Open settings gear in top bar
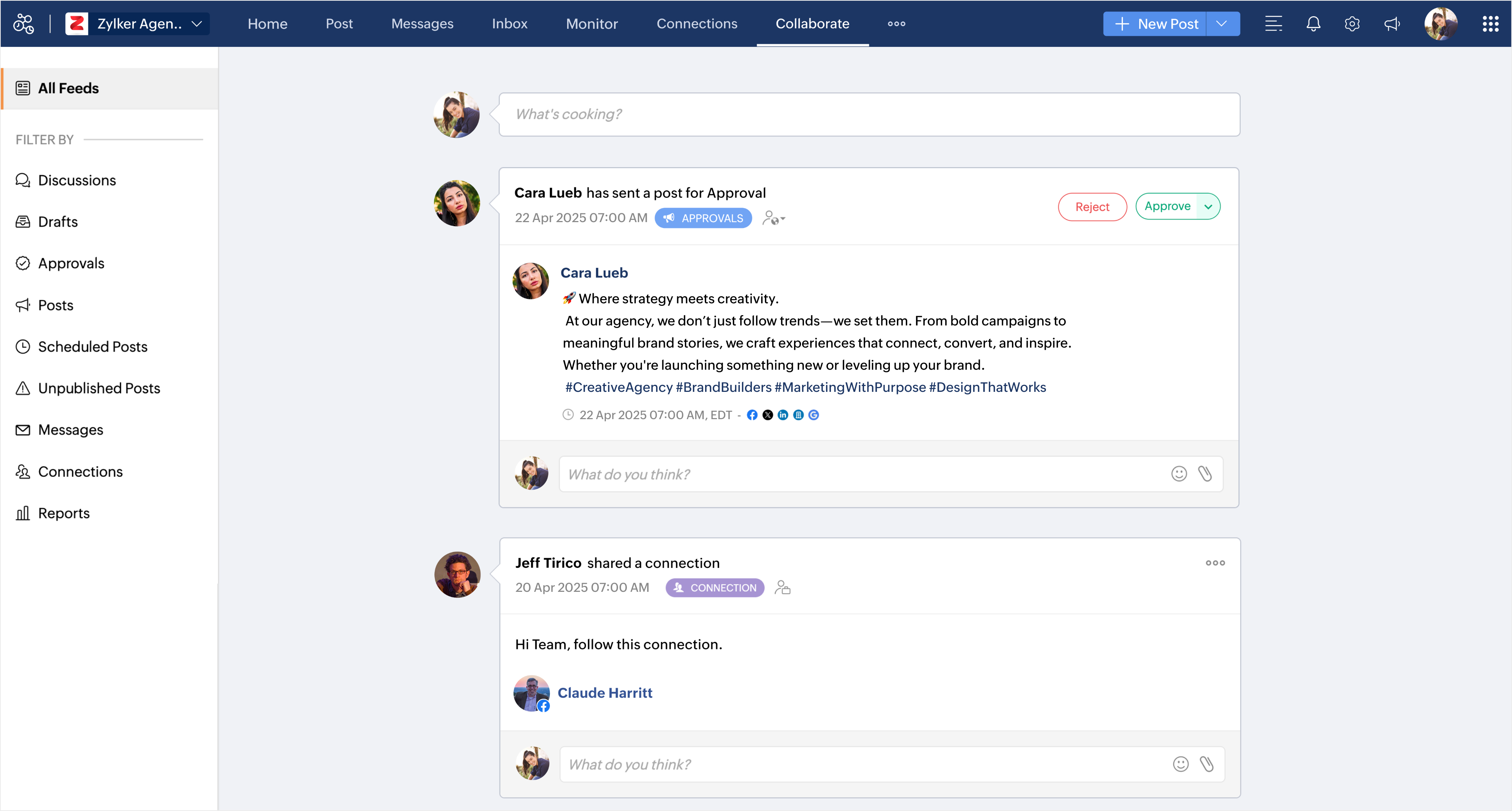Viewport: 1512px width, 811px height. (1352, 24)
